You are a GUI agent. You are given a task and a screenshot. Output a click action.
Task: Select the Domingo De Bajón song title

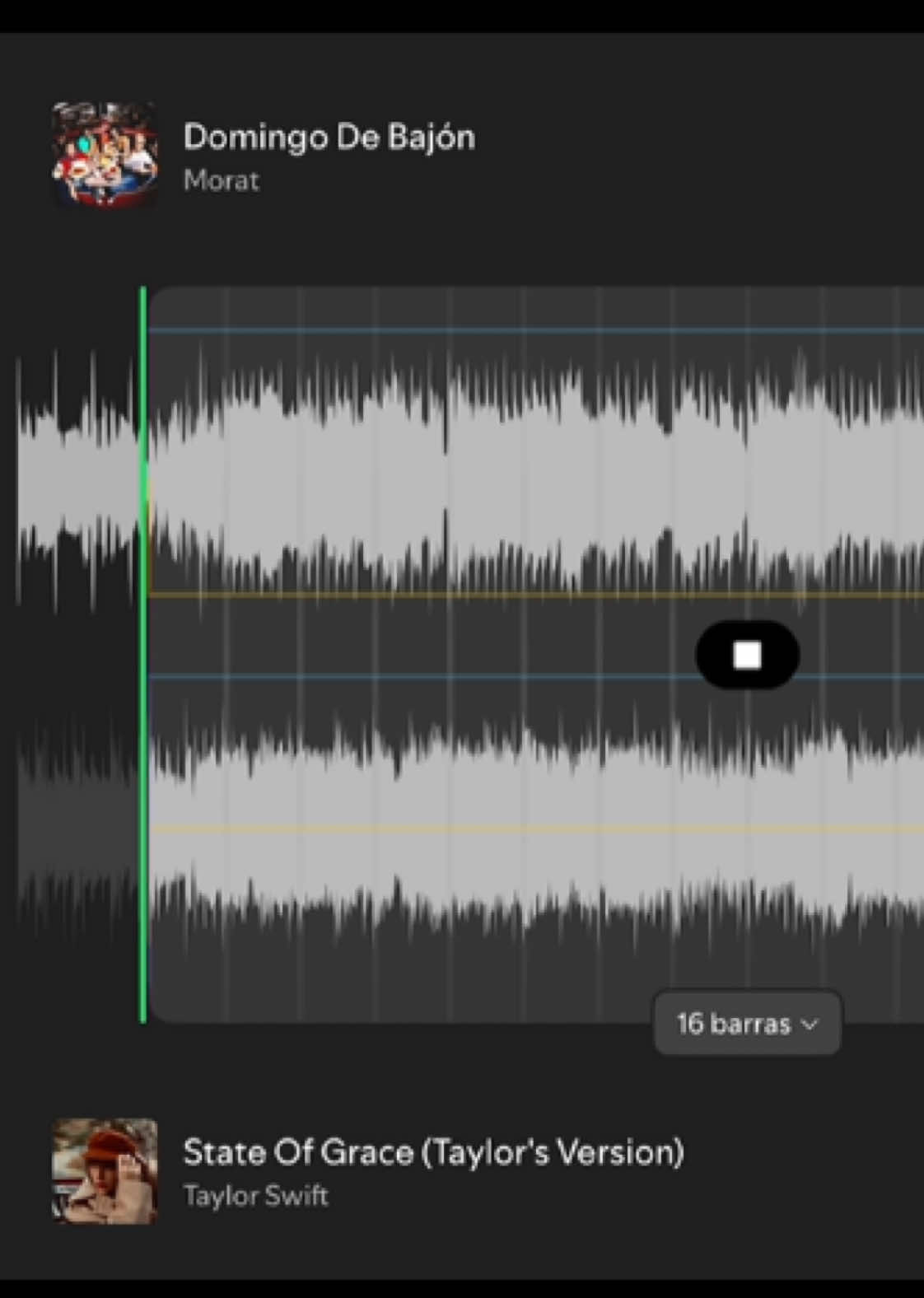(x=329, y=138)
